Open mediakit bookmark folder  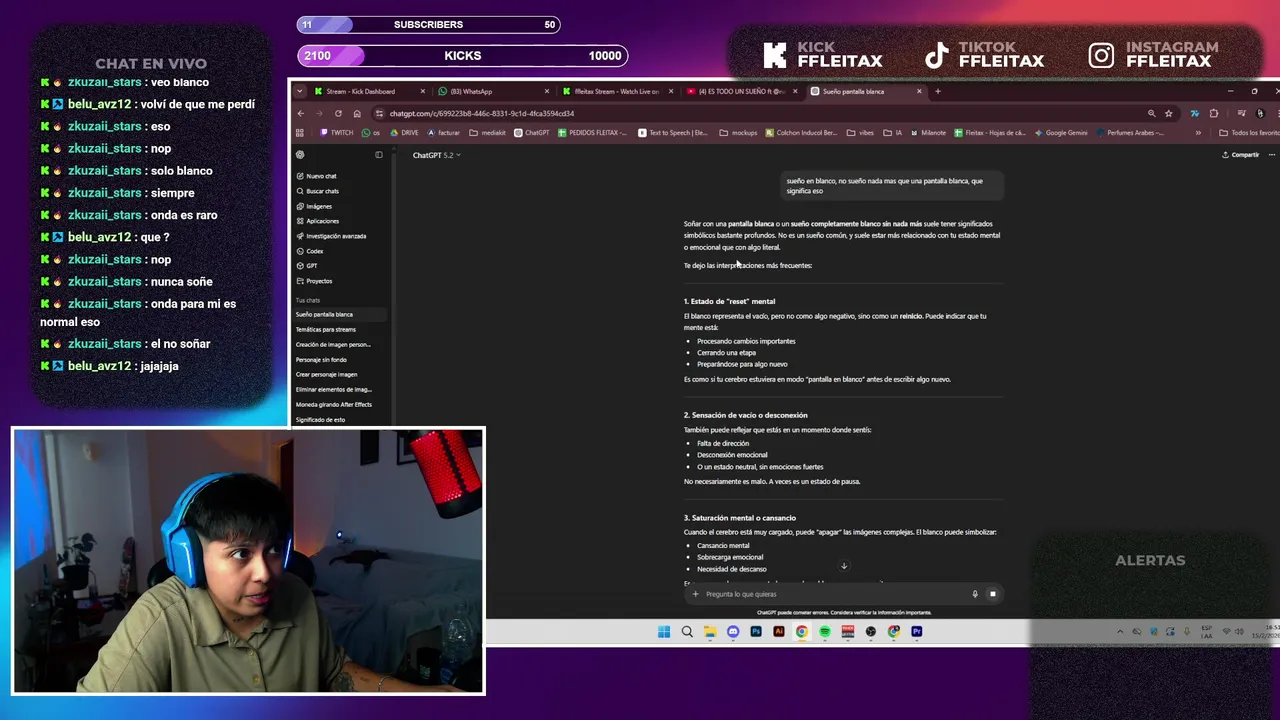click(x=488, y=132)
